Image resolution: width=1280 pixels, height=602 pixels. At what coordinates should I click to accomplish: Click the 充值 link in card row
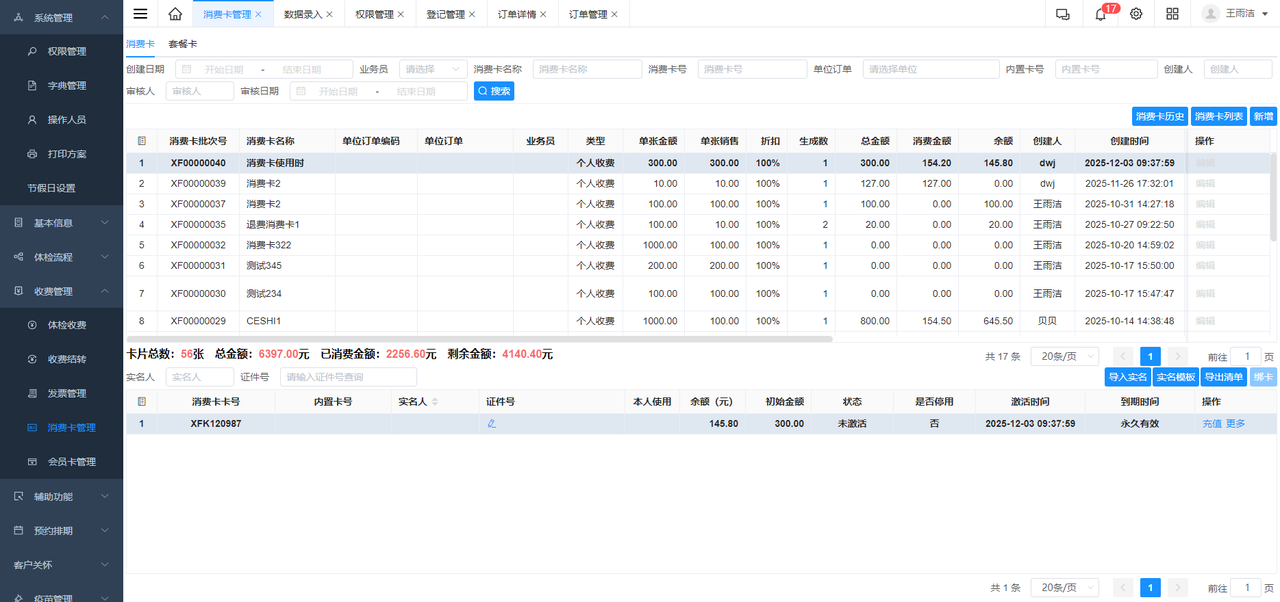pos(1211,424)
